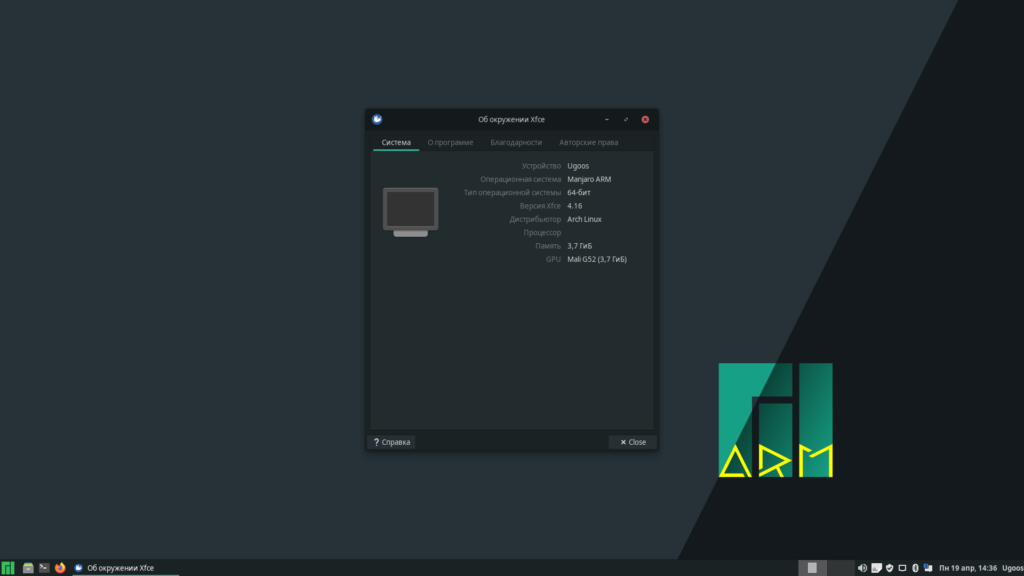Click the volume speaker icon in the tray
Viewport: 1024px width, 576px height.
[x=863, y=568]
